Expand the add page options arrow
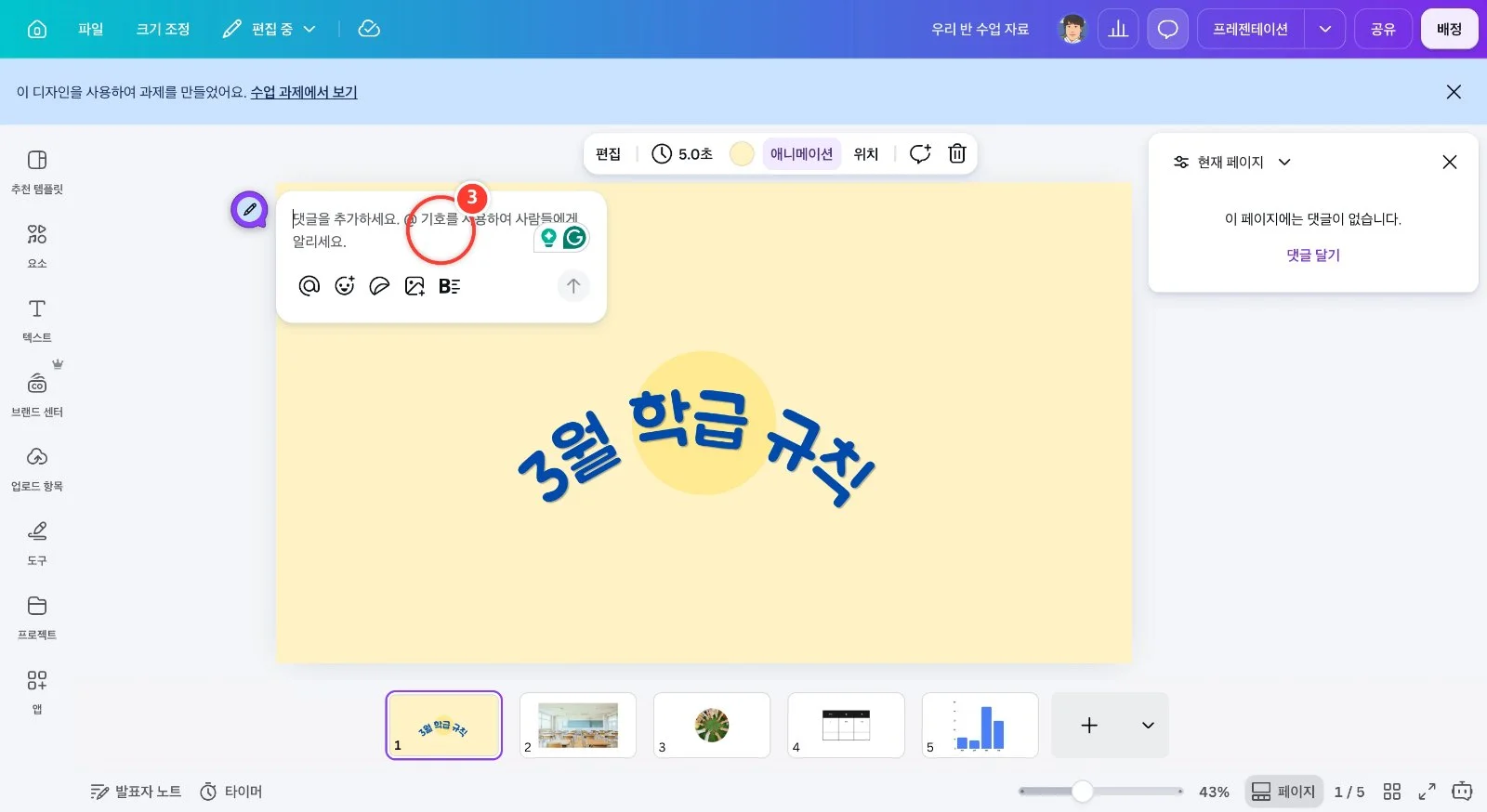The width and height of the screenshot is (1487, 812). click(1148, 725)
